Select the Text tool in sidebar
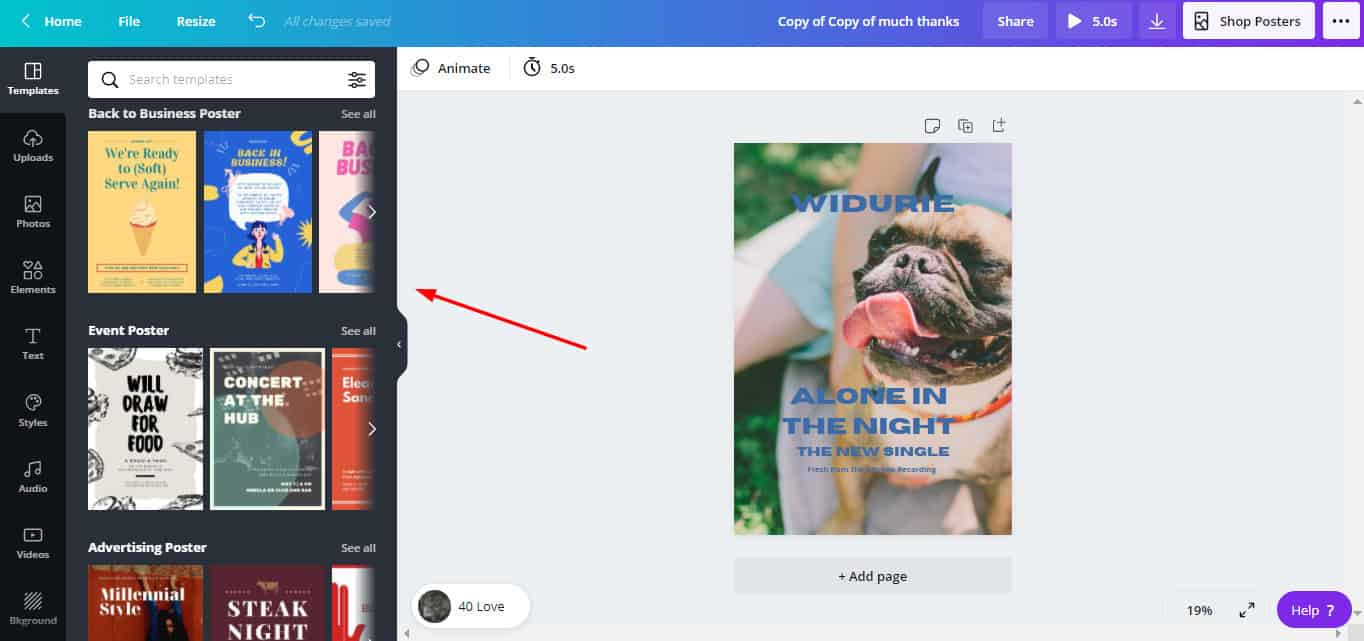 [x=33, y=343]
